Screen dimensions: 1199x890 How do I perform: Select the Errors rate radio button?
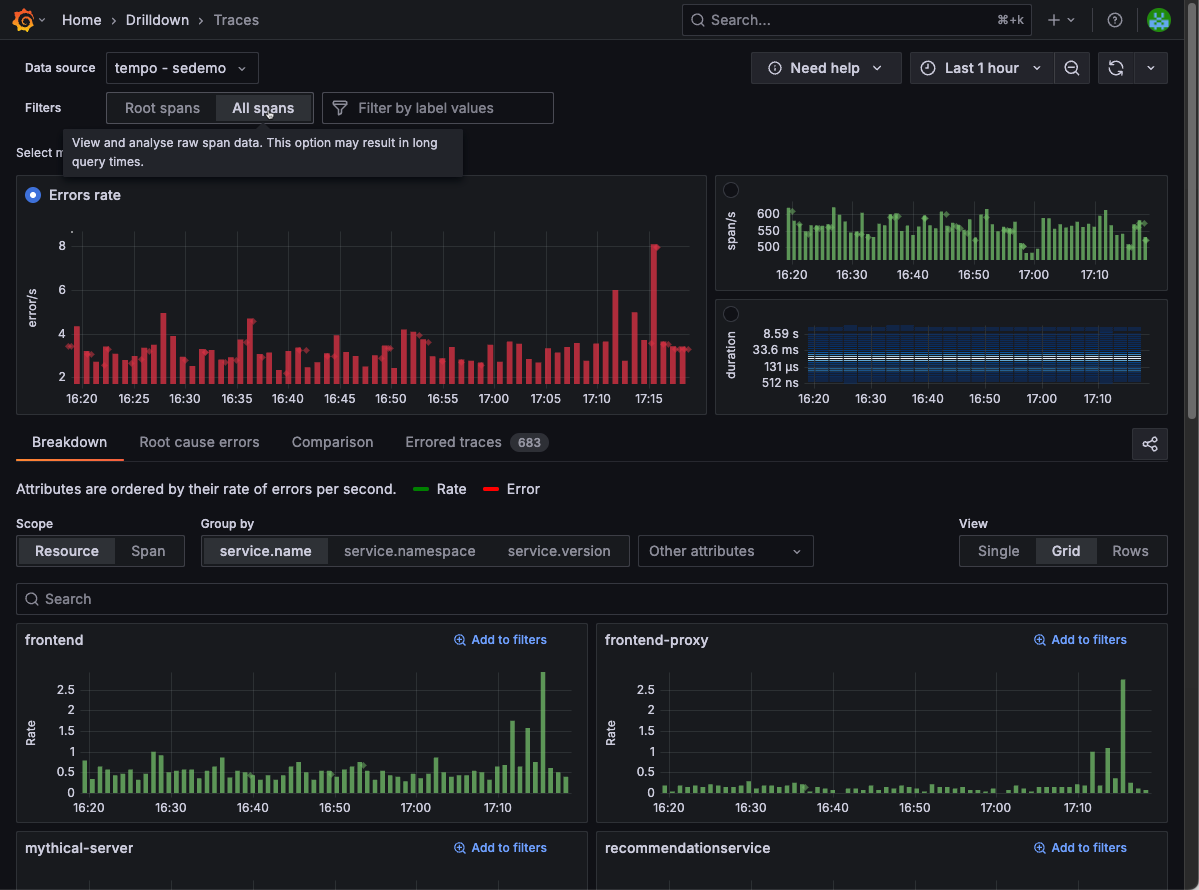tap(34, 195)
